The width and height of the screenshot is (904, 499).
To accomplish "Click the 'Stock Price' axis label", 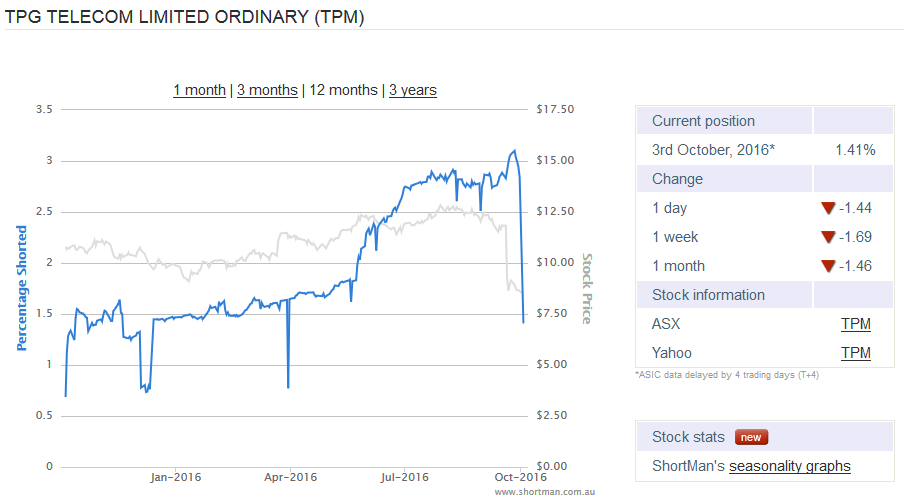I will tap(587, 289).
